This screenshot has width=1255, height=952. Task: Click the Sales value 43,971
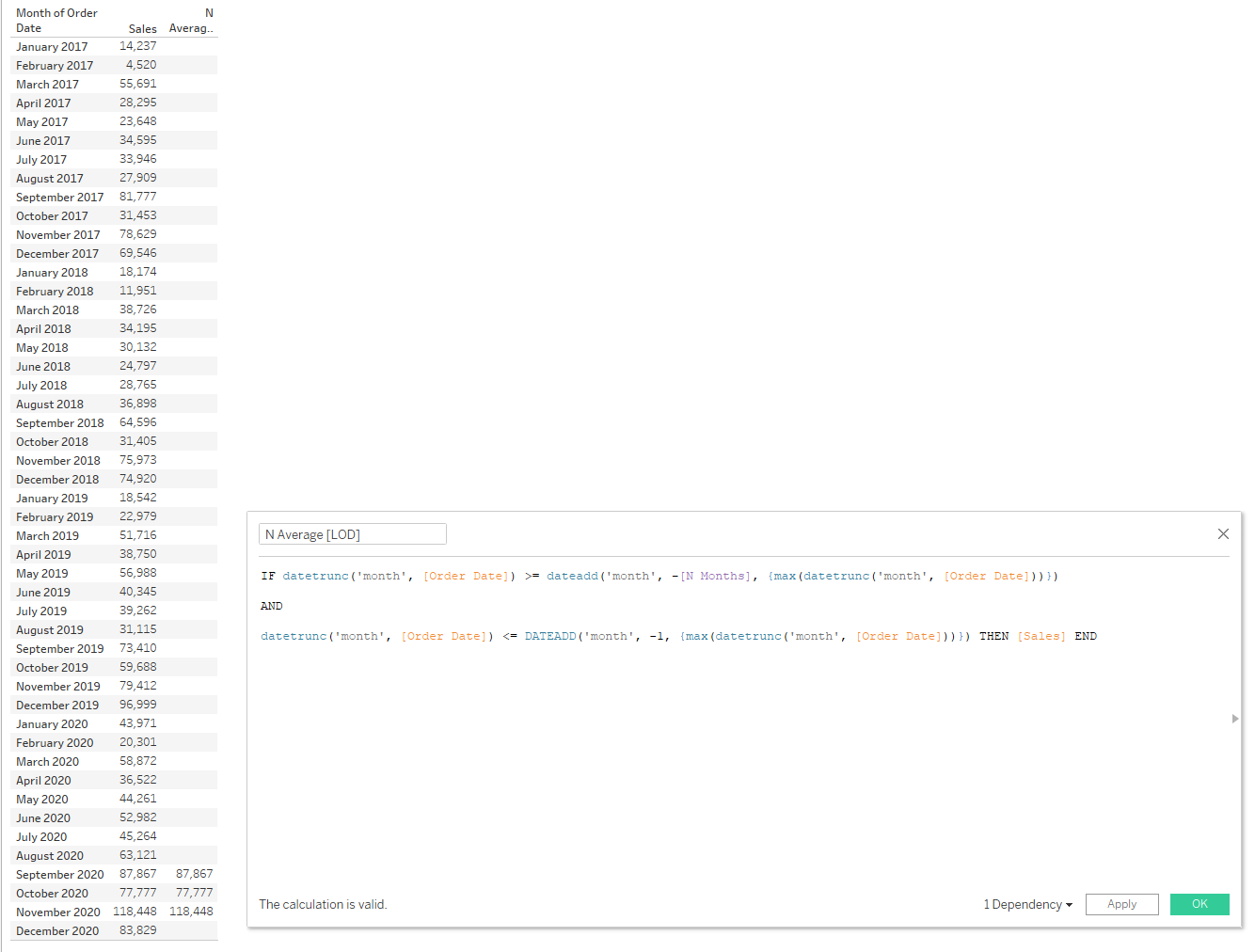[138, 723]
